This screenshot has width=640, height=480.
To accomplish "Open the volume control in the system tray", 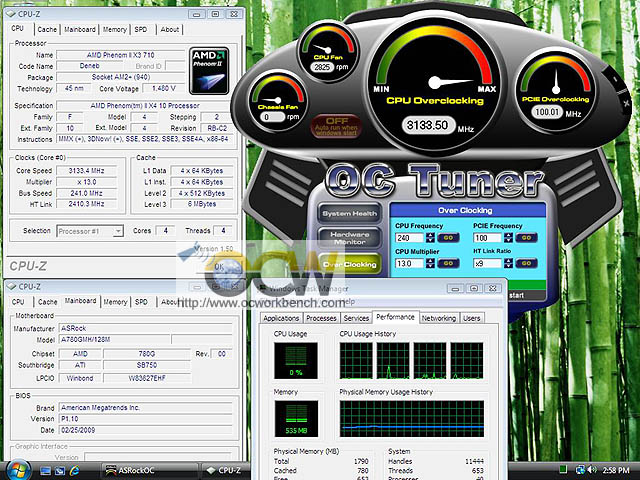I will (x=592, y=470).
